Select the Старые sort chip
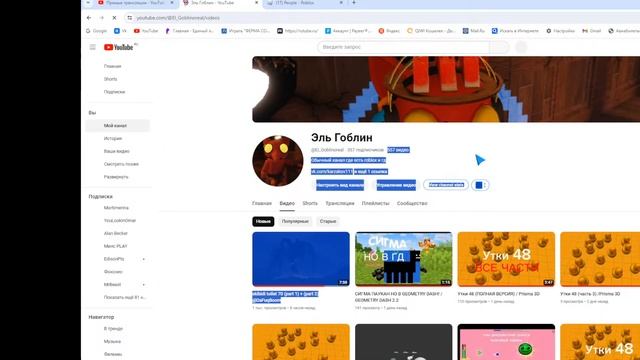Viewport: 640px width, 360px height. click(x=328, y=221)
